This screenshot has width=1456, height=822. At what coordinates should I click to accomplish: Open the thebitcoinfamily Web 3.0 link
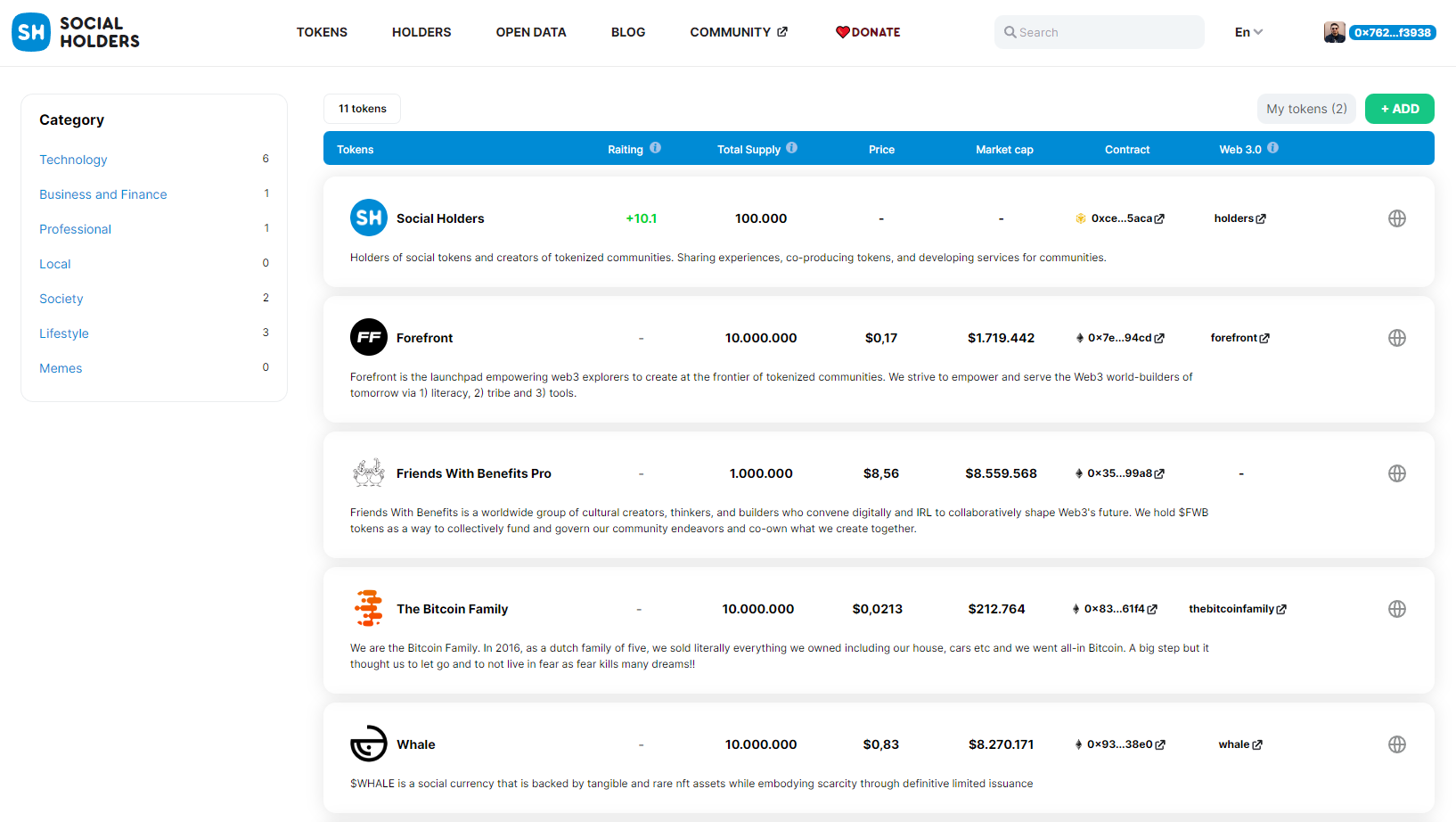tap(1238, 609)
